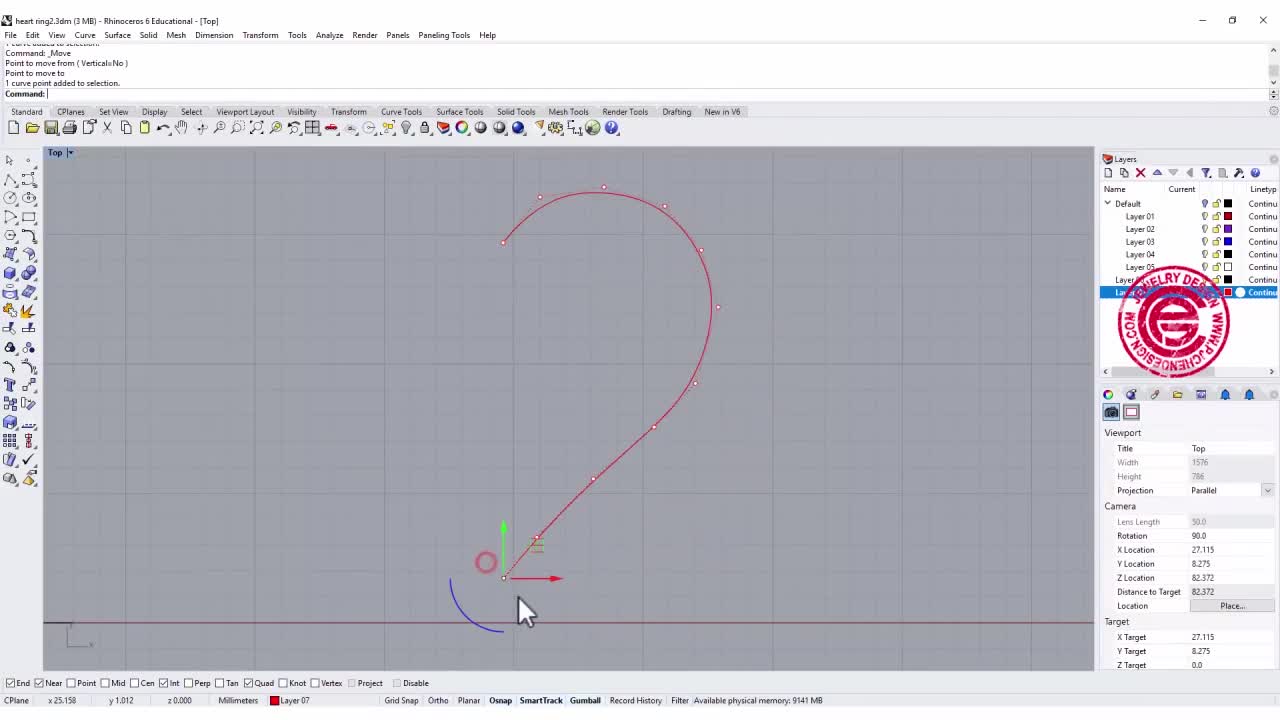Select the Pan hand tool
Image resolution: width=1280 pixels, height=720 pixels.
tap(181, 128)
